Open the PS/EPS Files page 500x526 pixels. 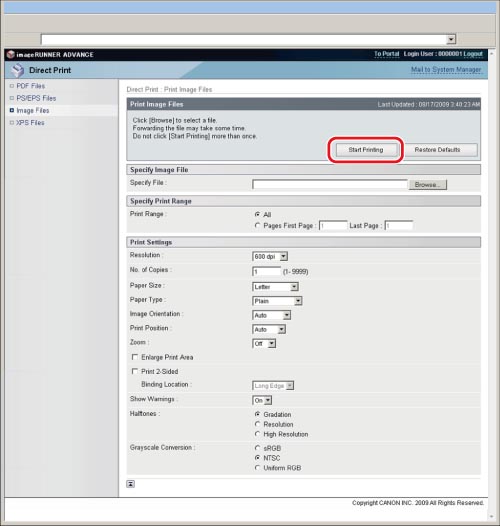pyautogui.click(x=36, y=98)
